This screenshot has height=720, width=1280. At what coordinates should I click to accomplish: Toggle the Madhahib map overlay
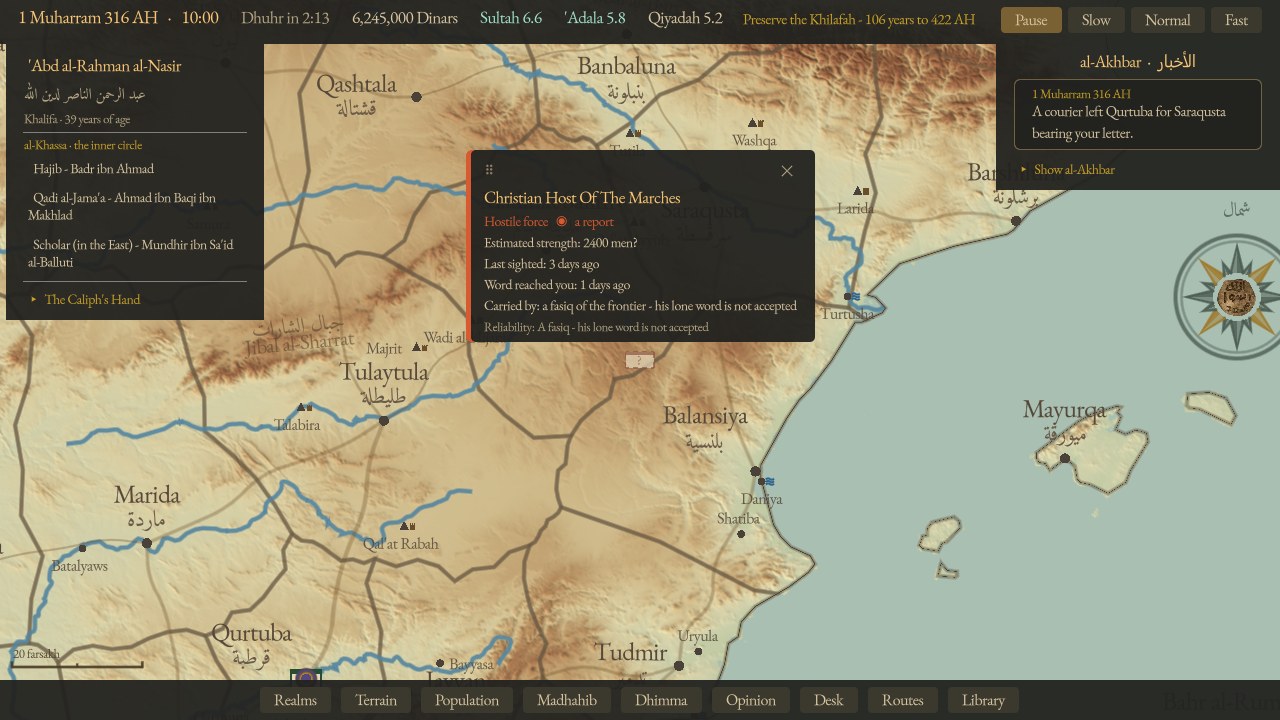click(567, 700)
